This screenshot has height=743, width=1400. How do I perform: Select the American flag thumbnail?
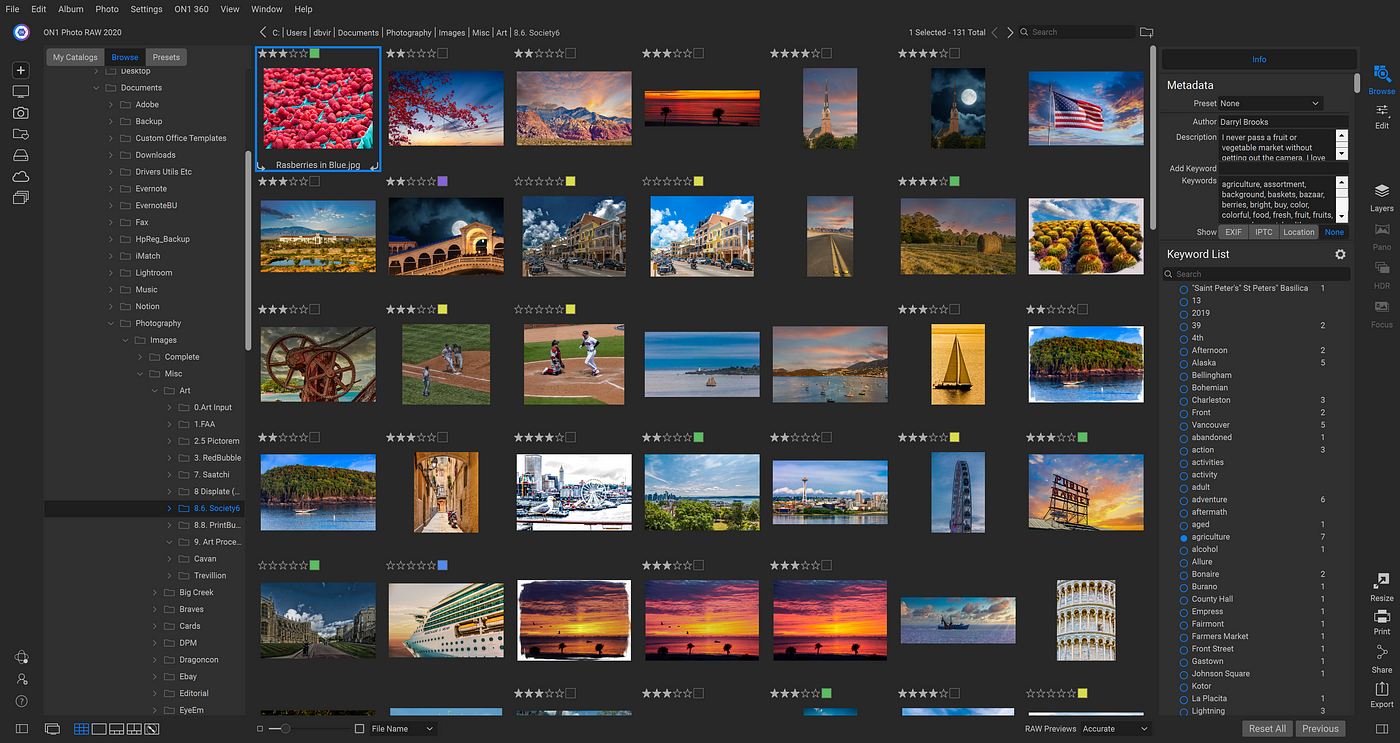(x=1086, y=108)
